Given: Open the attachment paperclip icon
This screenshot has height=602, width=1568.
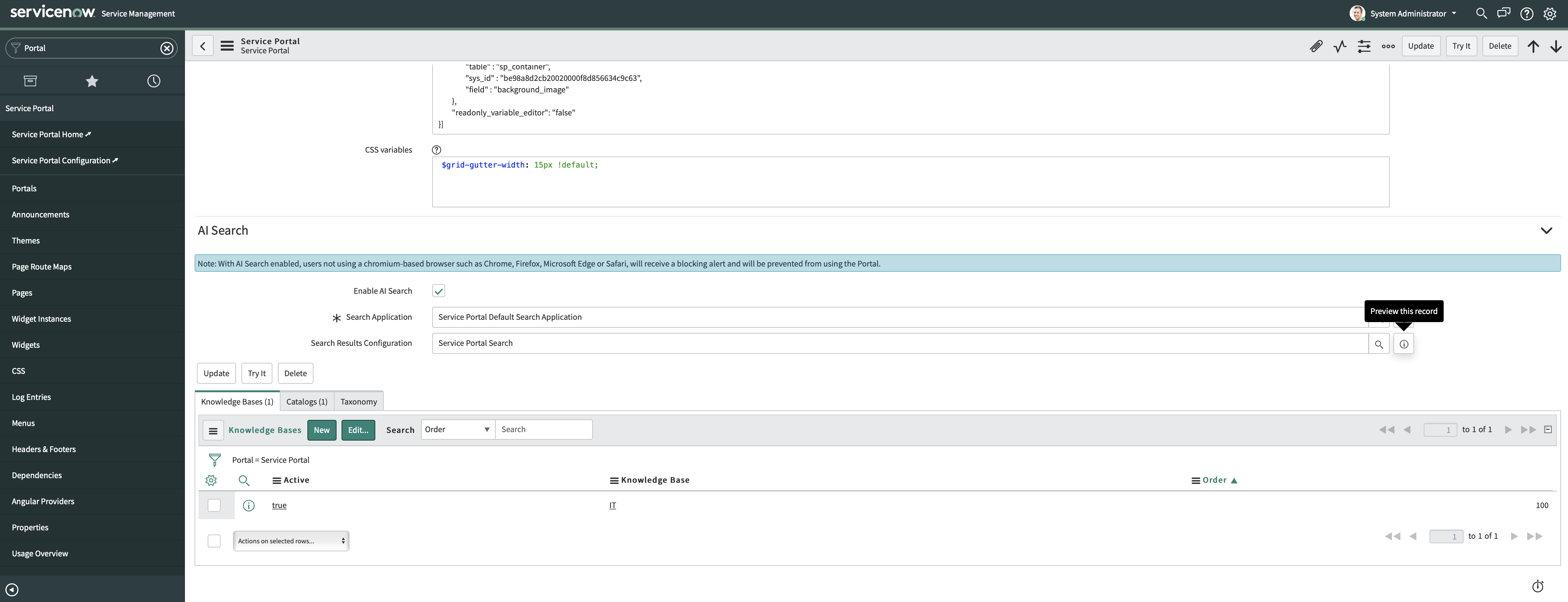Looking at the screenshot, I should [x=1316, y=46].
